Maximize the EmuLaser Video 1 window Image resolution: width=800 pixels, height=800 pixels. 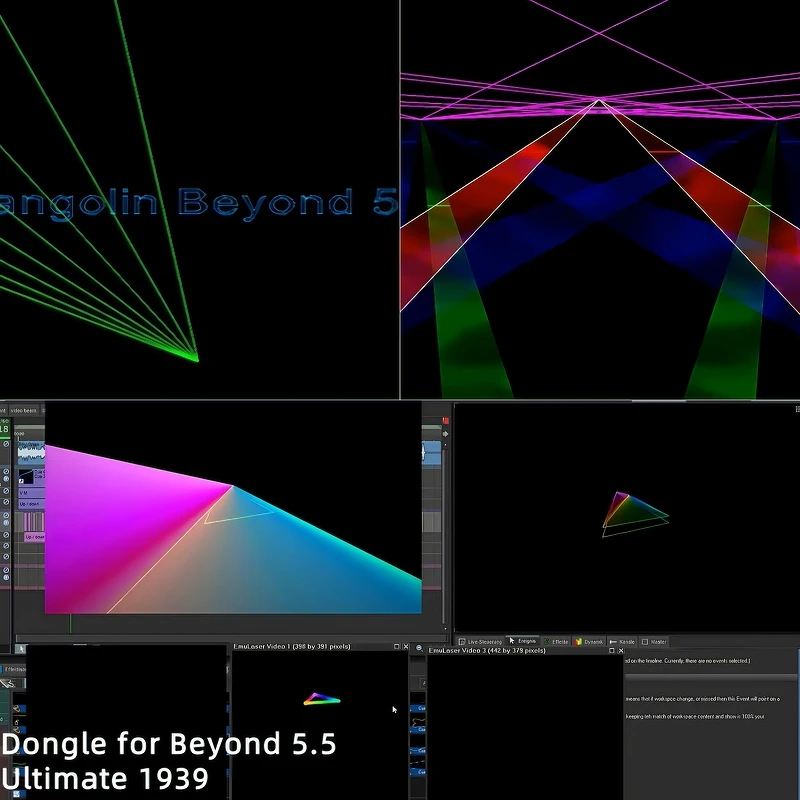coord(397,648)
